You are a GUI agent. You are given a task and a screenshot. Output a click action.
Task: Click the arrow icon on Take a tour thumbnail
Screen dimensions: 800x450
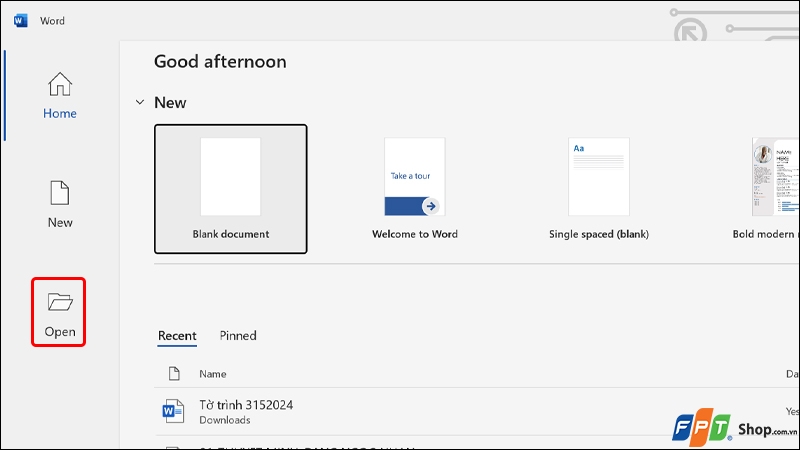(430, 205)
